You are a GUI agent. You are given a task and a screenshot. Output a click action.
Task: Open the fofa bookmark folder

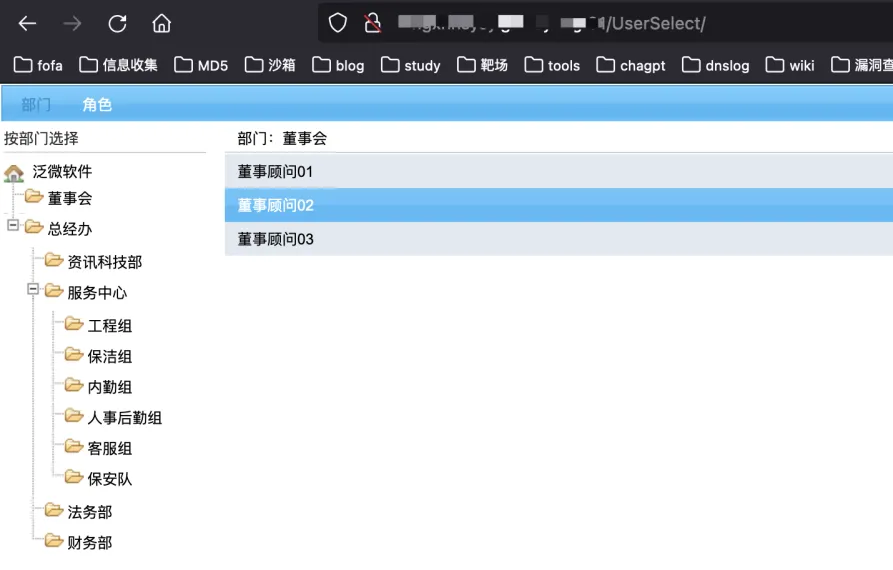tap(38, 65)
